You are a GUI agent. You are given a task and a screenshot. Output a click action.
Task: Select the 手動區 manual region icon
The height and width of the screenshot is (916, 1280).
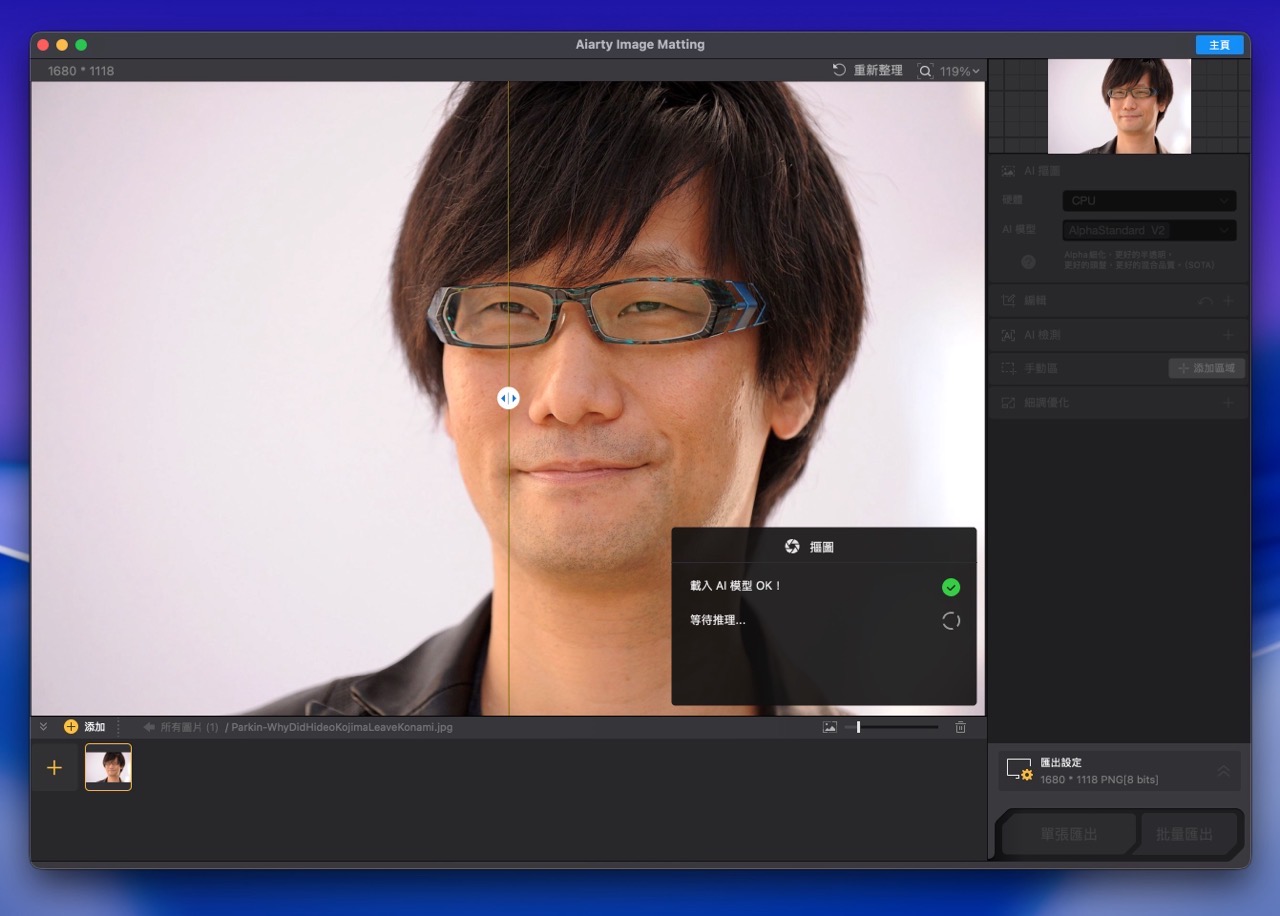pyautogui.click(x=1008, y=368)
